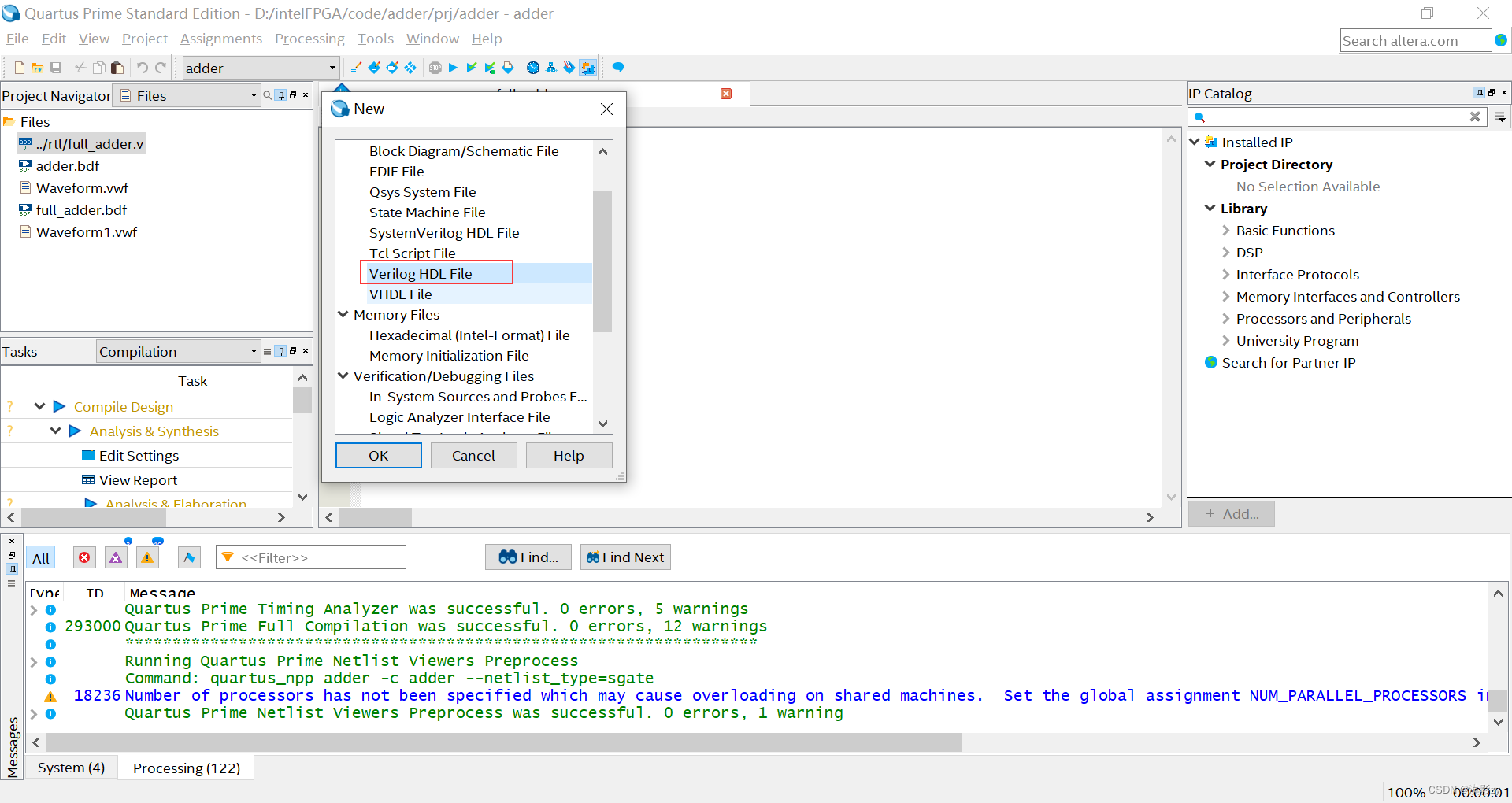The width and height of the screenshot is (1512, 803).
Task: Expand the Basic Functions library node
Action: pyautogui.click(x=1226, y=231)
